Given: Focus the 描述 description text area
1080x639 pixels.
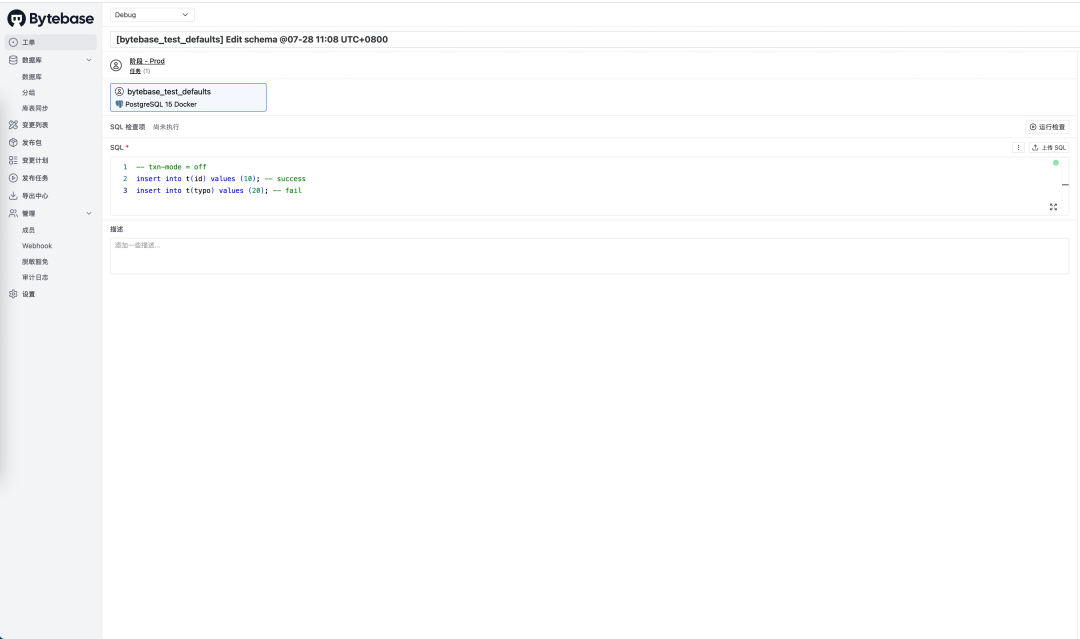Looking at the screenshot, I should click(x=590, y=256).
